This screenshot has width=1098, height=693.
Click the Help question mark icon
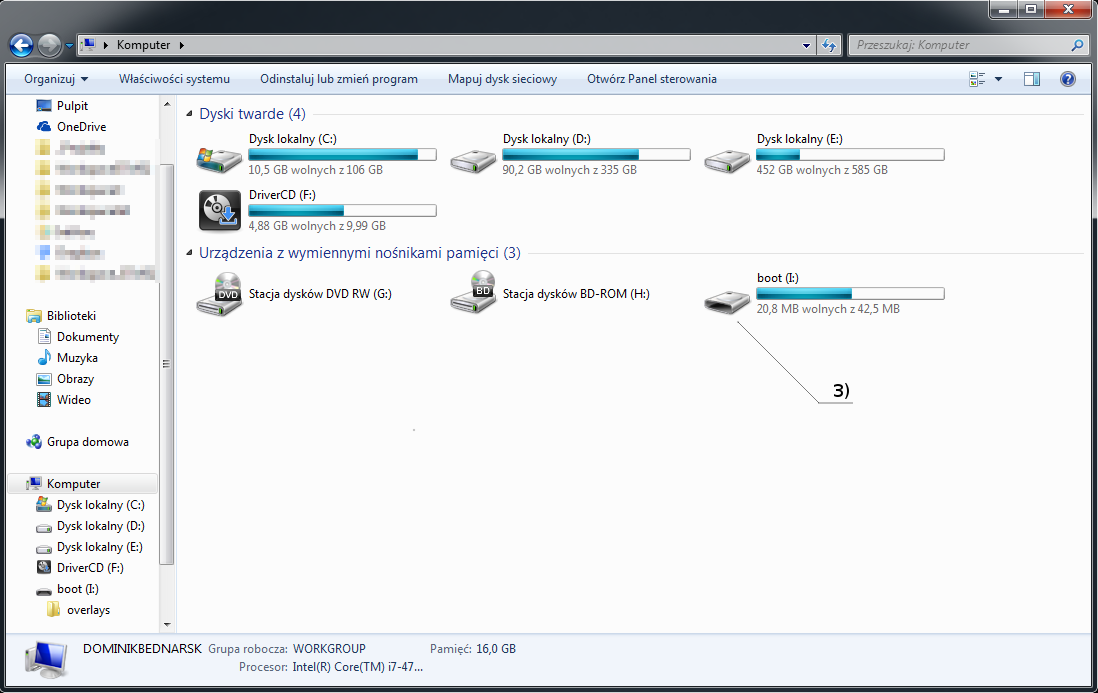click(x=1067, y=79)
